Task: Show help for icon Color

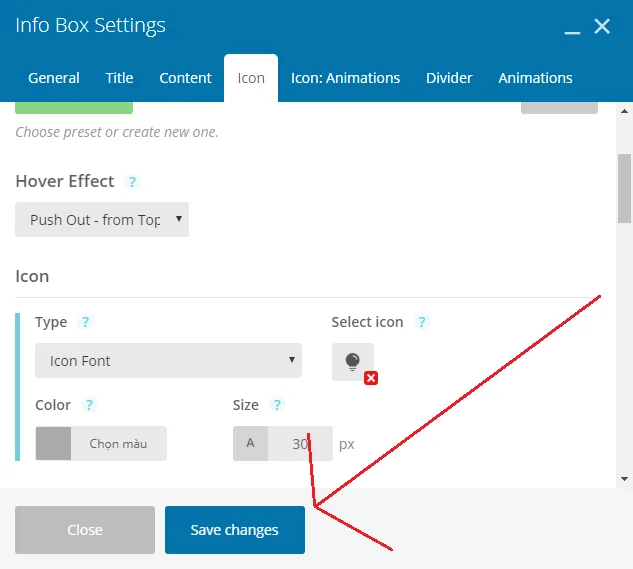Action: tap(89, 405)
